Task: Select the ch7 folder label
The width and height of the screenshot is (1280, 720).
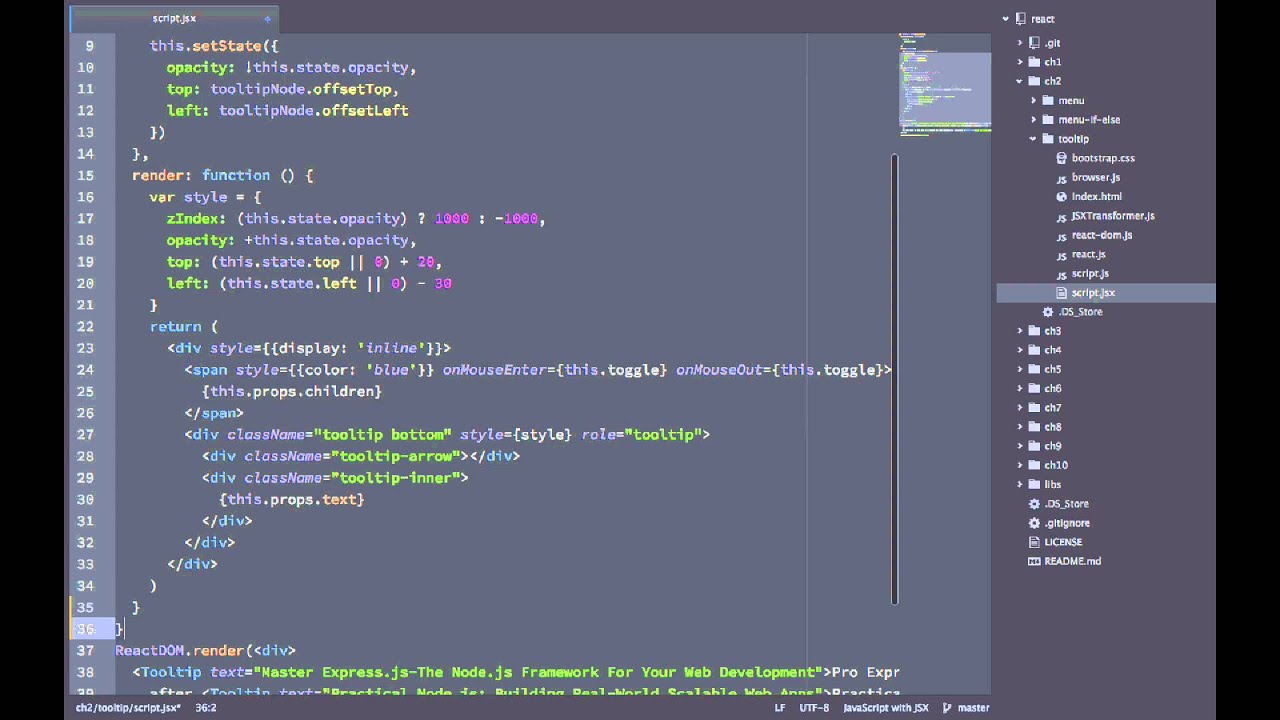Action: coord(1052,408)
